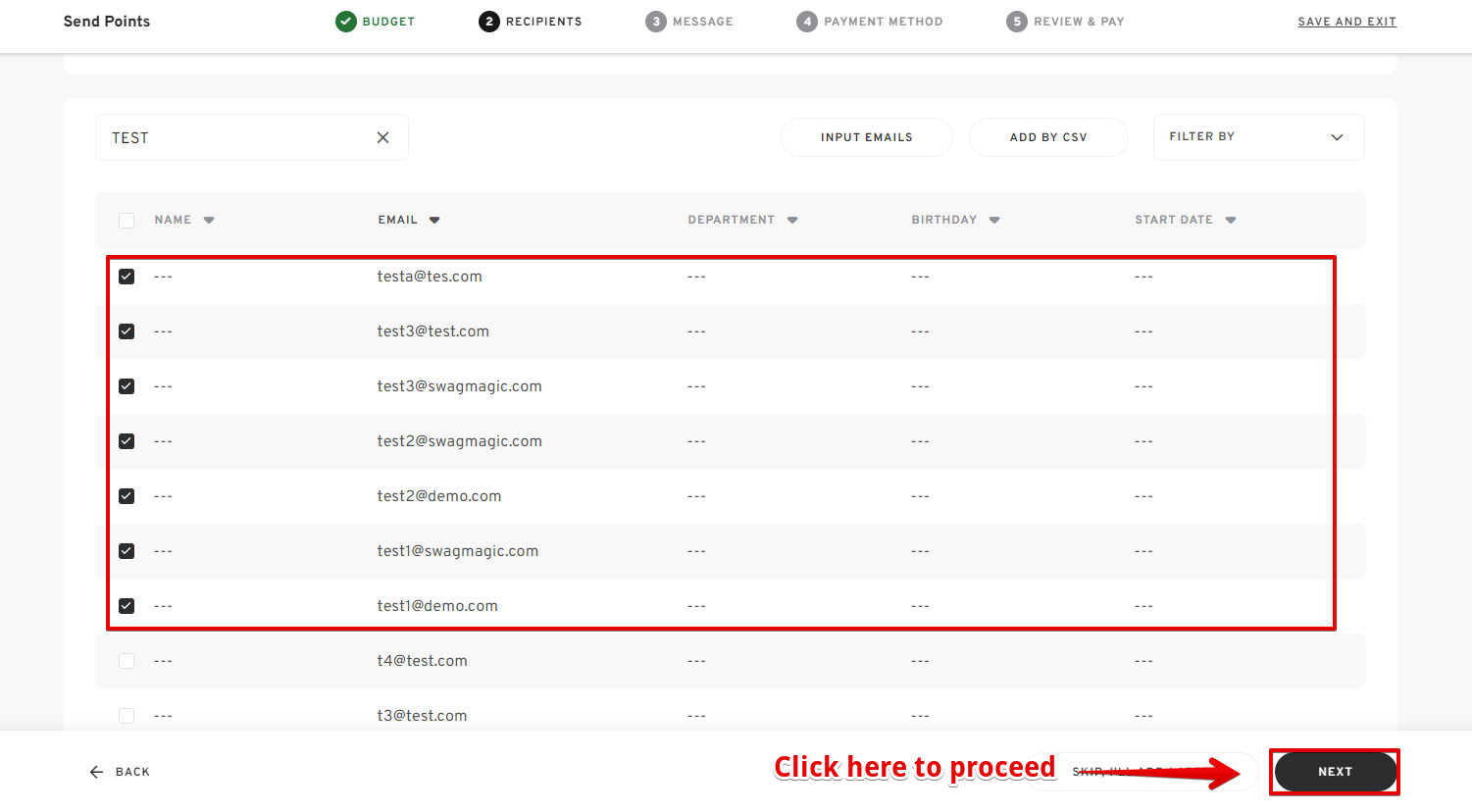The height and width of the screenshot is (812, 1472).
Task: Click the Back button label
Action: [x=133, y=772]
